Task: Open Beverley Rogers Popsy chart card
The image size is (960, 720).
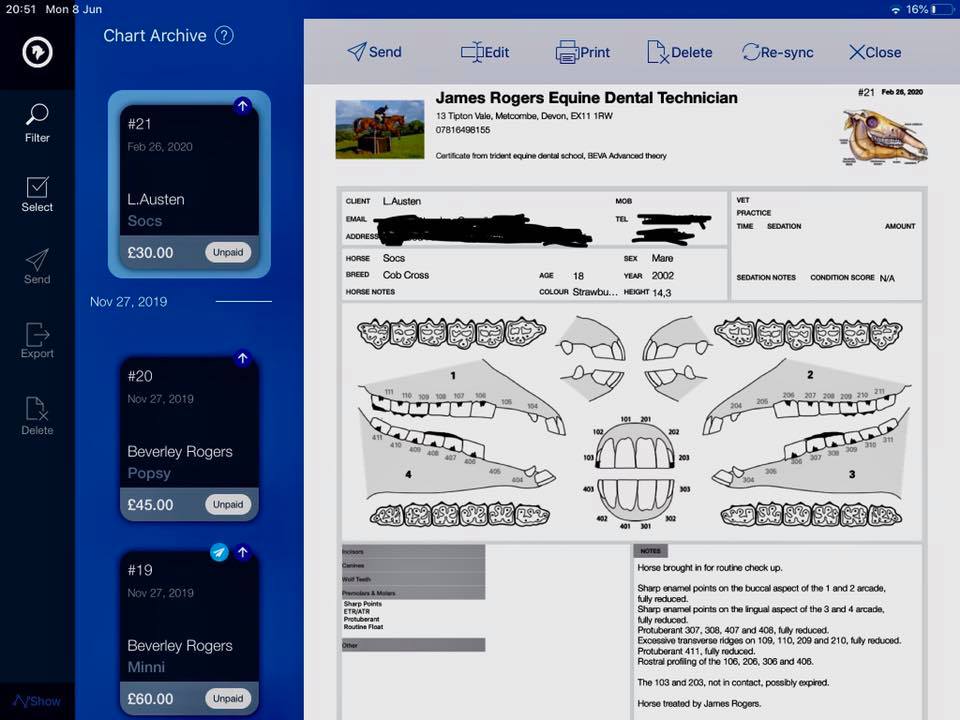Action: coord(189,439)
